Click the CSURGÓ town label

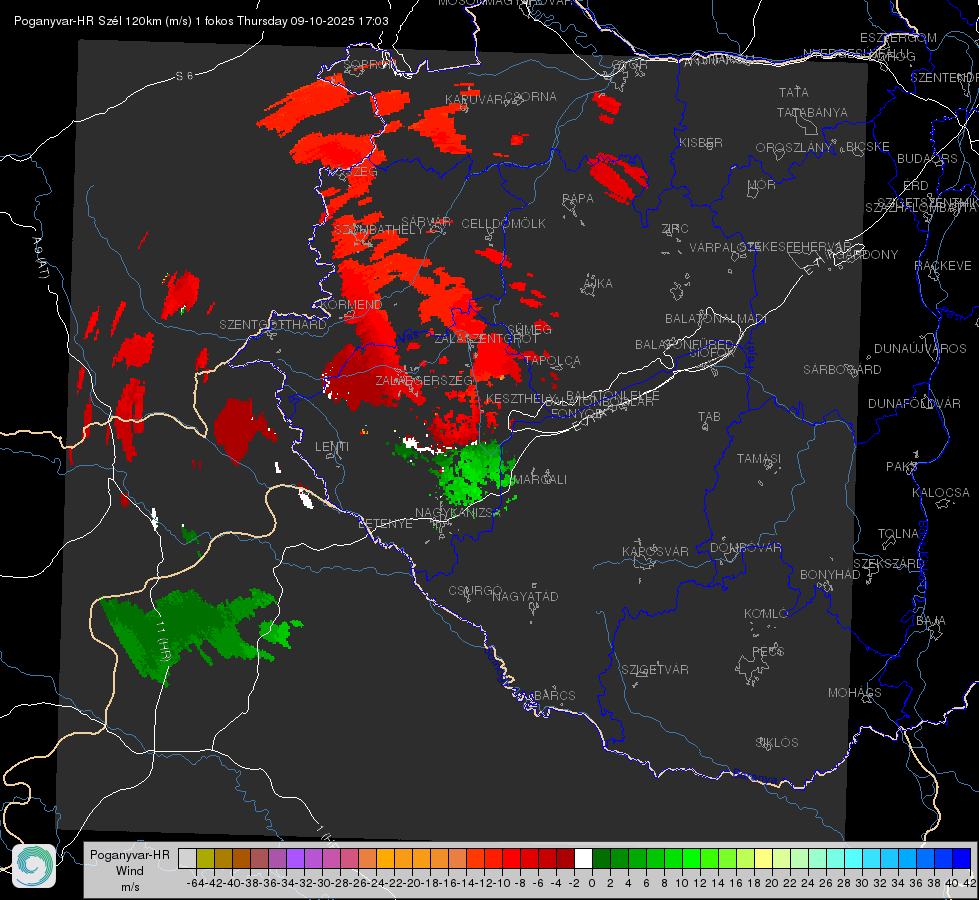point(475,590)
